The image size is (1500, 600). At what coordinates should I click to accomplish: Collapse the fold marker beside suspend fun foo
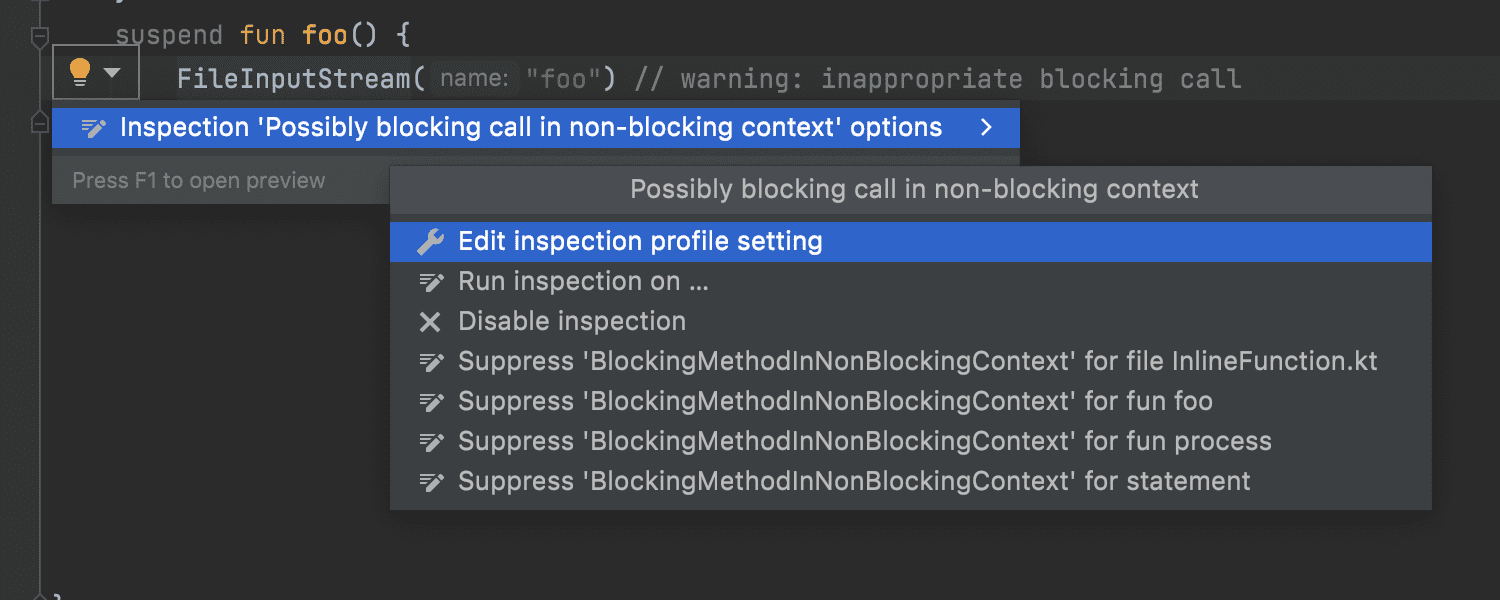click(x=40, y=38)
